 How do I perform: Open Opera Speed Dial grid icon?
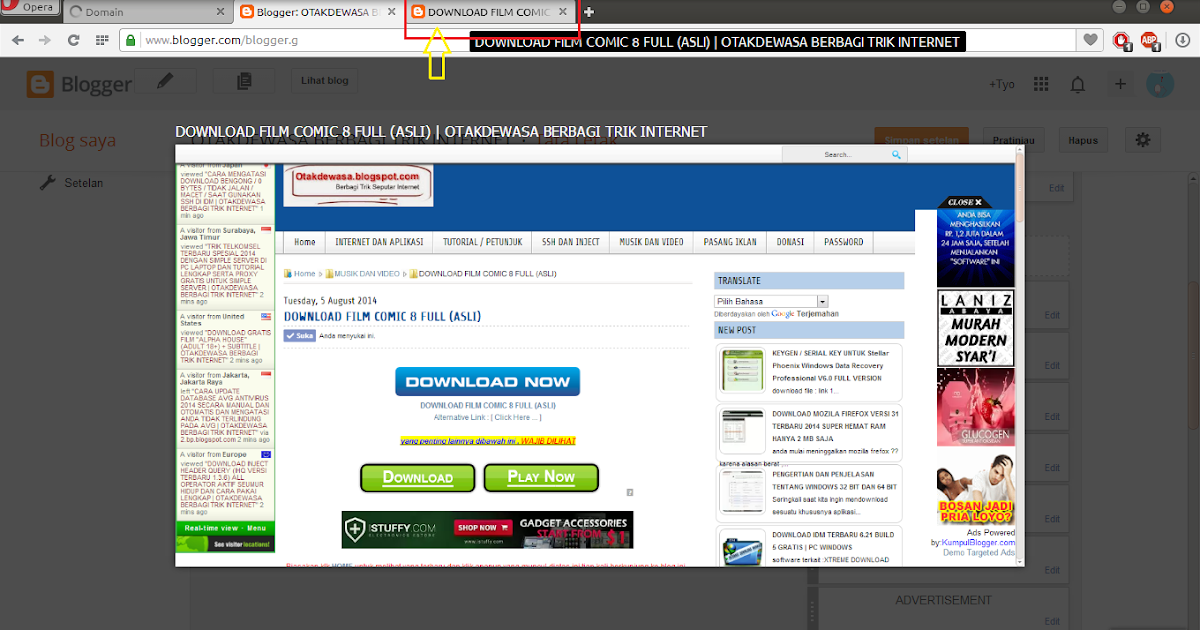pos(101,41)
